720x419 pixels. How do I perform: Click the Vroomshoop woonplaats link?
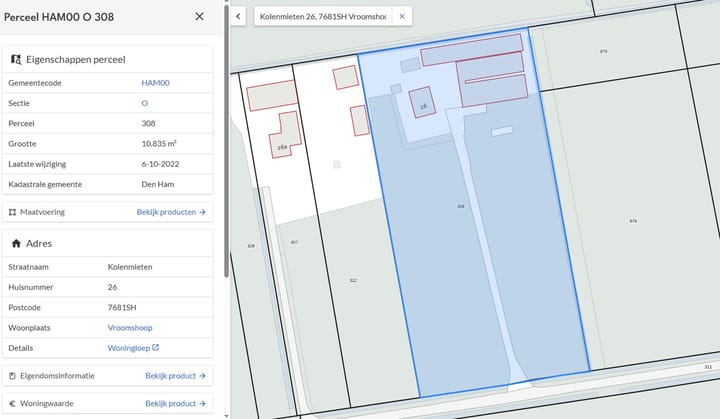[130, 327]
